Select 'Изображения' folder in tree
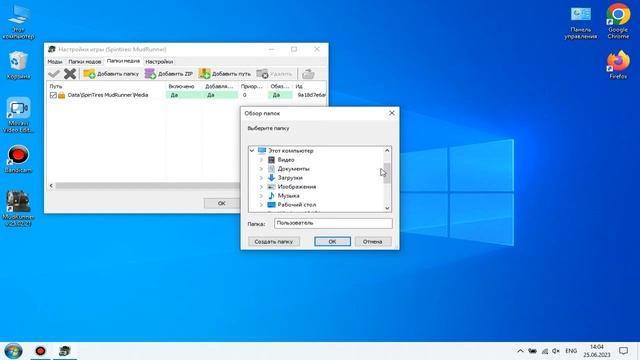Screen dimensions: 640x360 pos(297,187)
